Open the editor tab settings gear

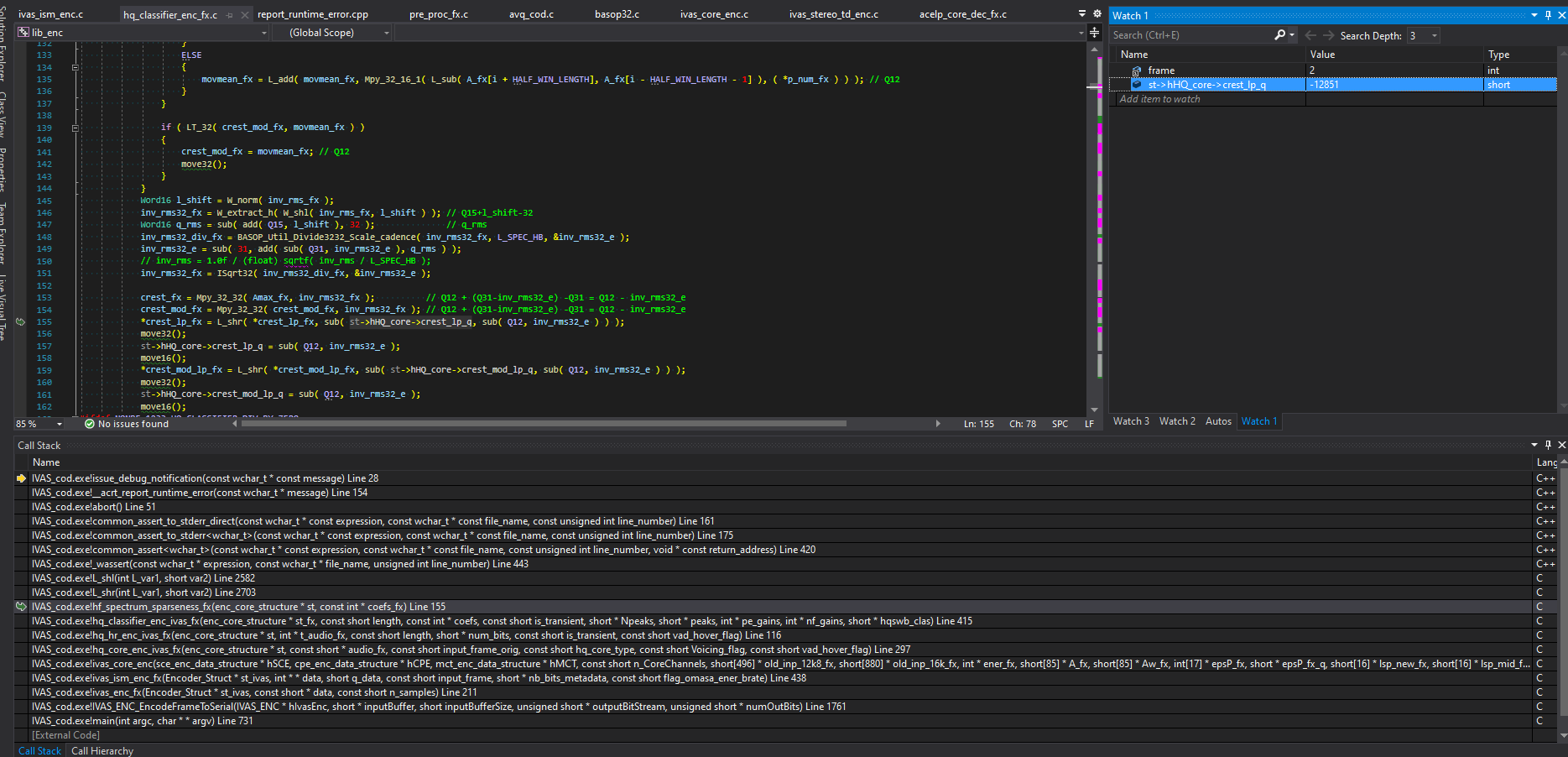click(1097, 14)
